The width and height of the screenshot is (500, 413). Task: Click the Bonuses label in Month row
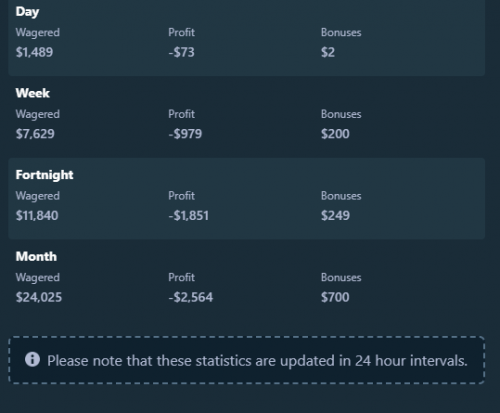341,277
